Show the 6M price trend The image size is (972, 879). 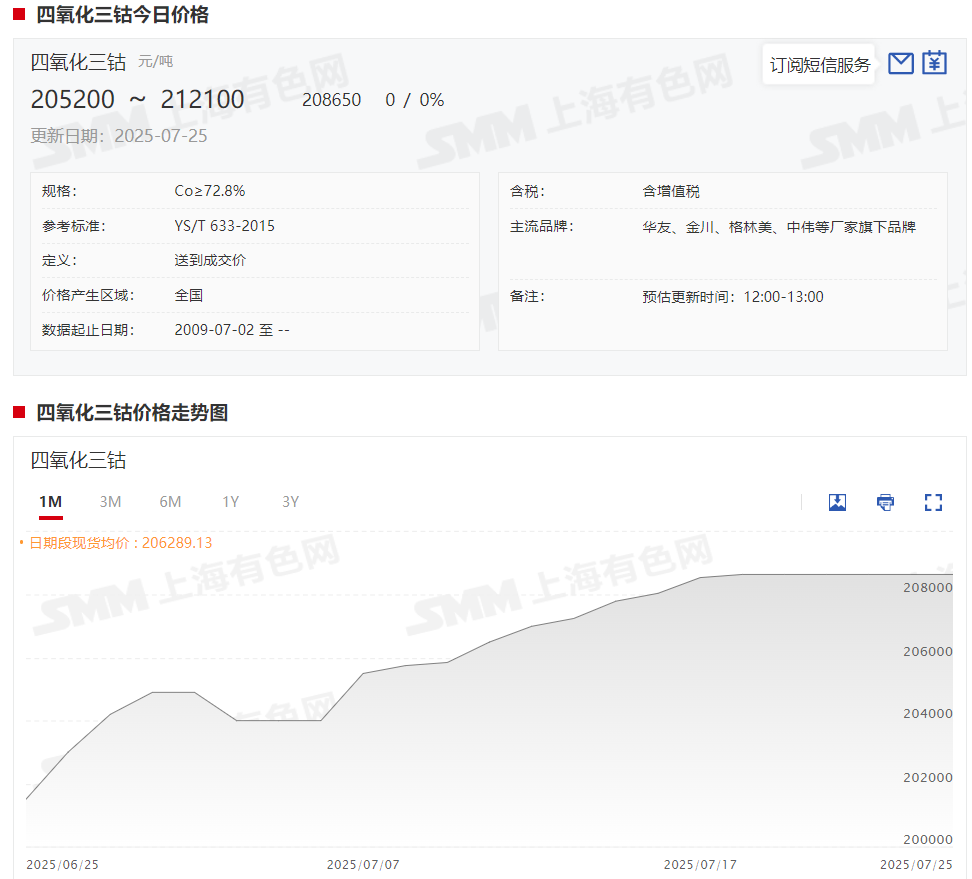click(x=170, y=502)
